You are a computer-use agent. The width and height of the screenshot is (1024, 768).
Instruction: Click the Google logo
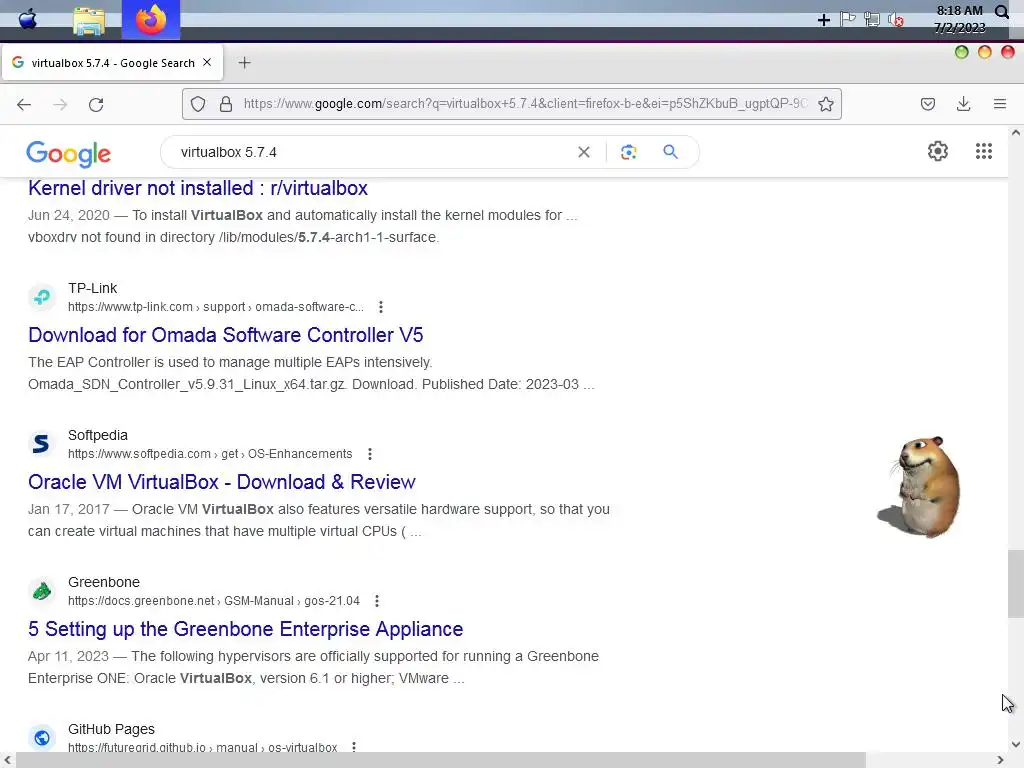click(69, 154)
